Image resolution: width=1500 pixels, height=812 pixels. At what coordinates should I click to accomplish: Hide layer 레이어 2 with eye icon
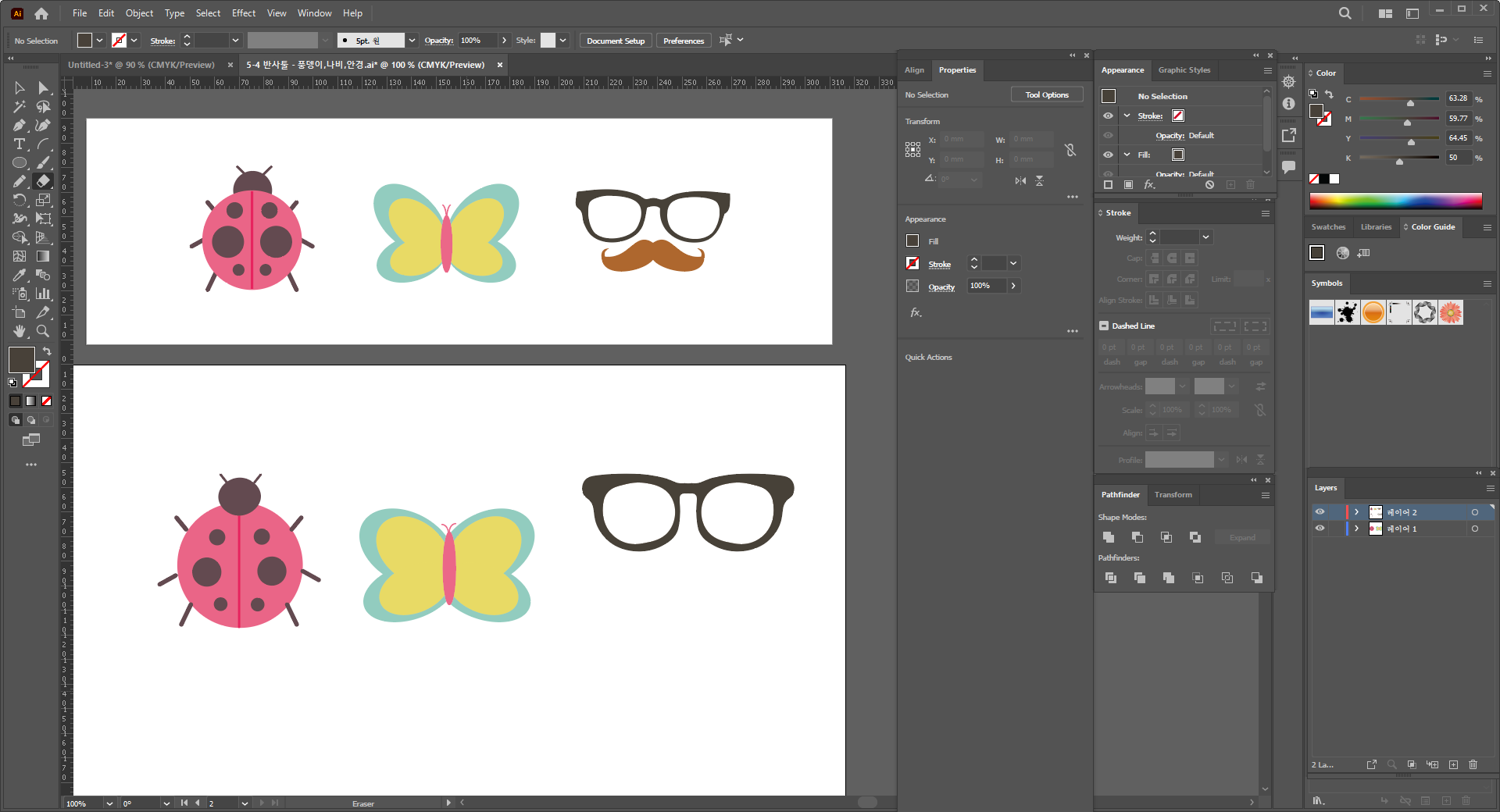coord(1320,512)
